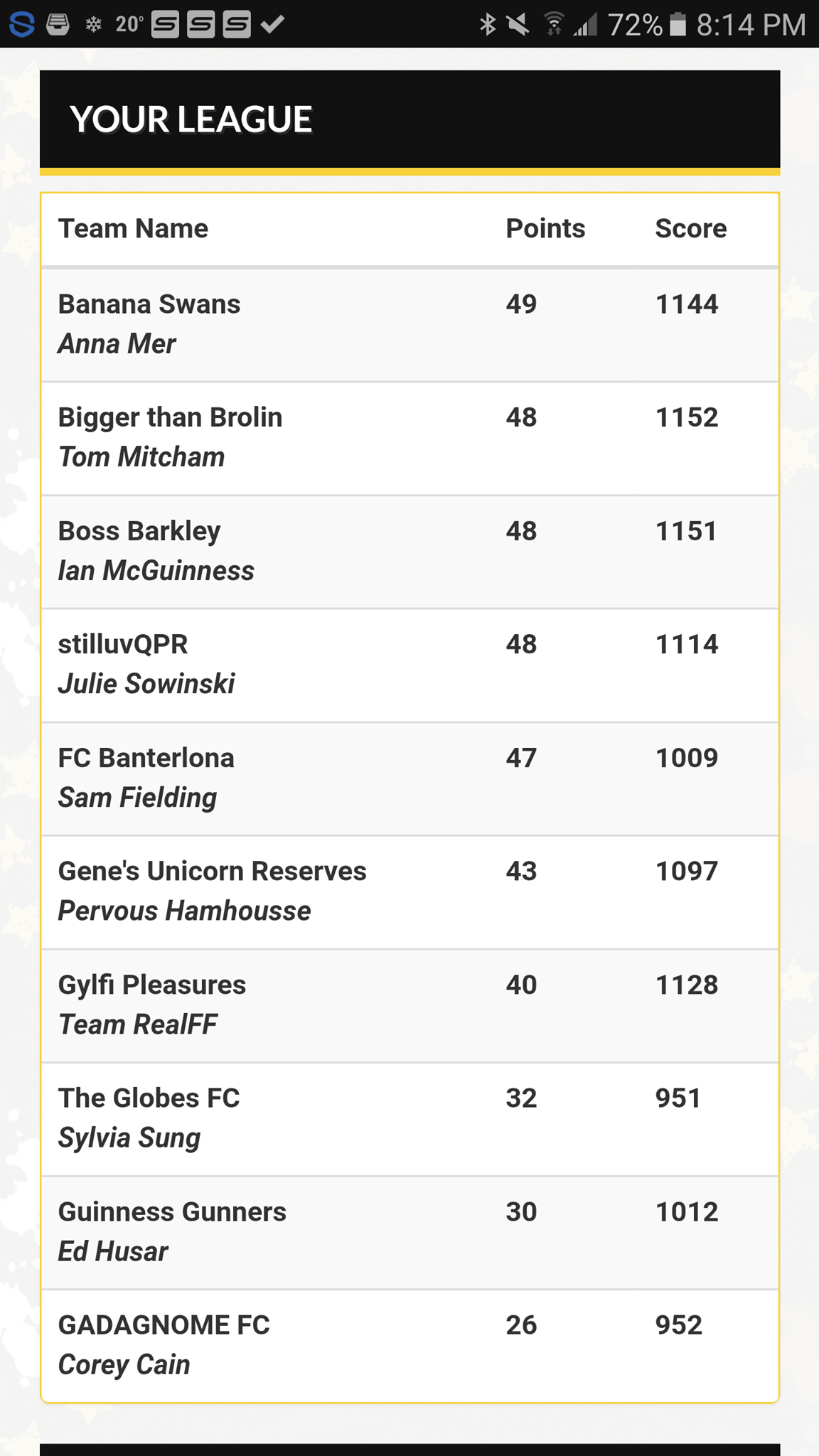
Task: Sort table by the Points column header
Action: (x=545, y=229)
